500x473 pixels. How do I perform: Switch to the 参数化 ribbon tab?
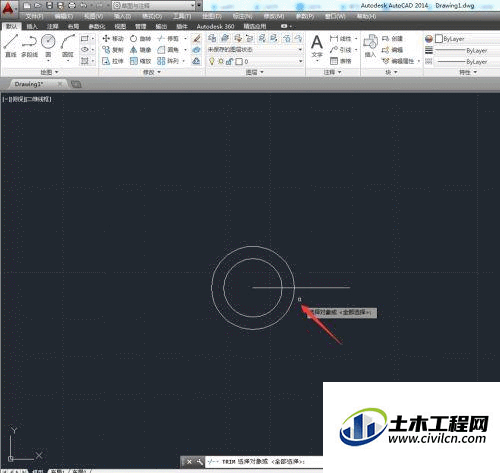point(97,26)
